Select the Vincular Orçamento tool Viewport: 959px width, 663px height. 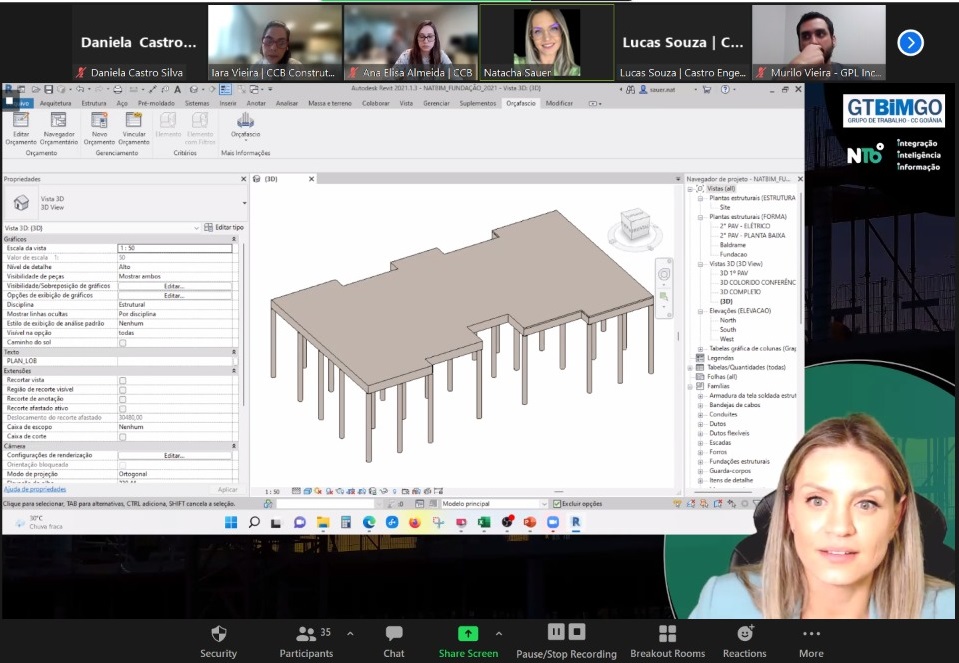(x=133, y=121)
